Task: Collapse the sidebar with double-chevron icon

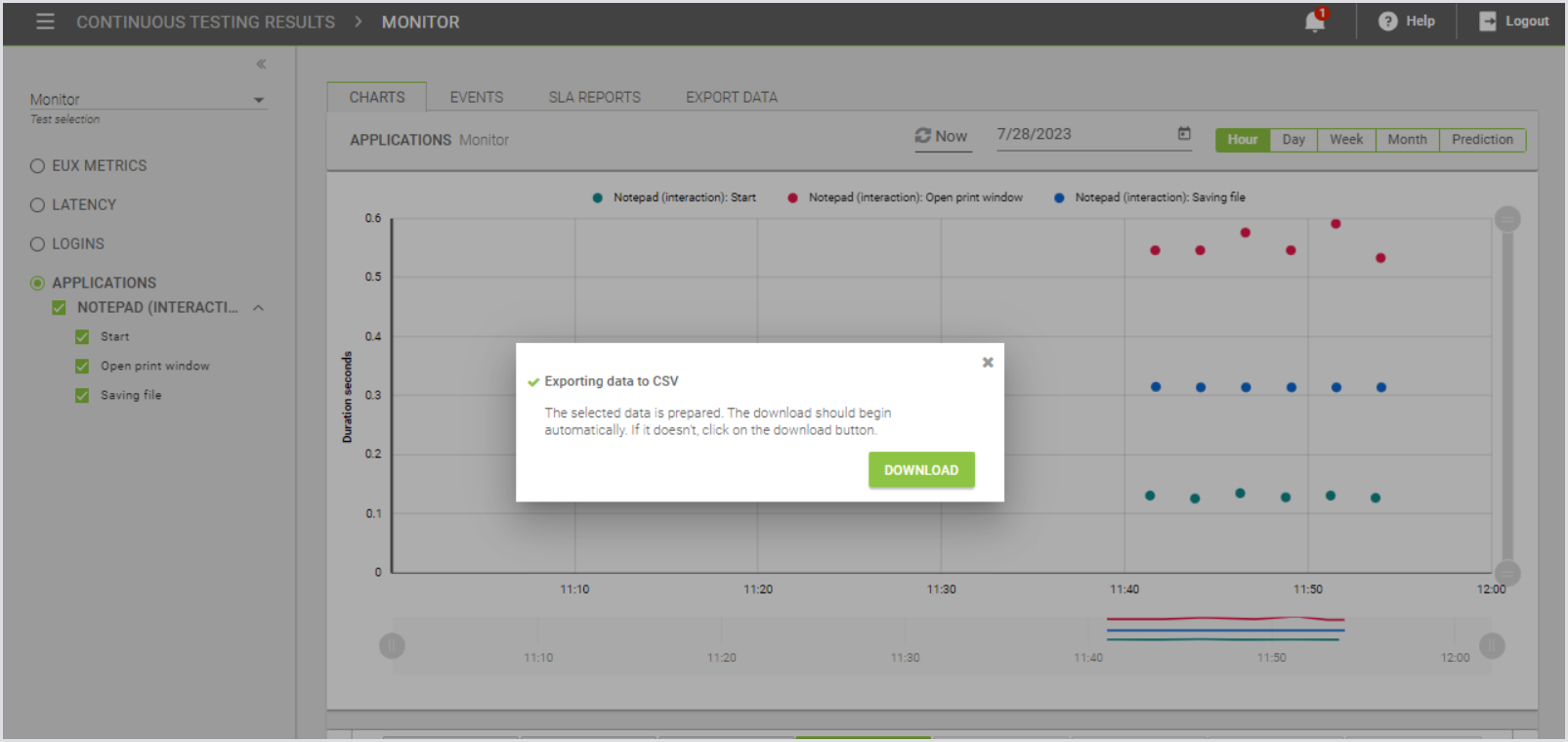Action: point(261,65)
